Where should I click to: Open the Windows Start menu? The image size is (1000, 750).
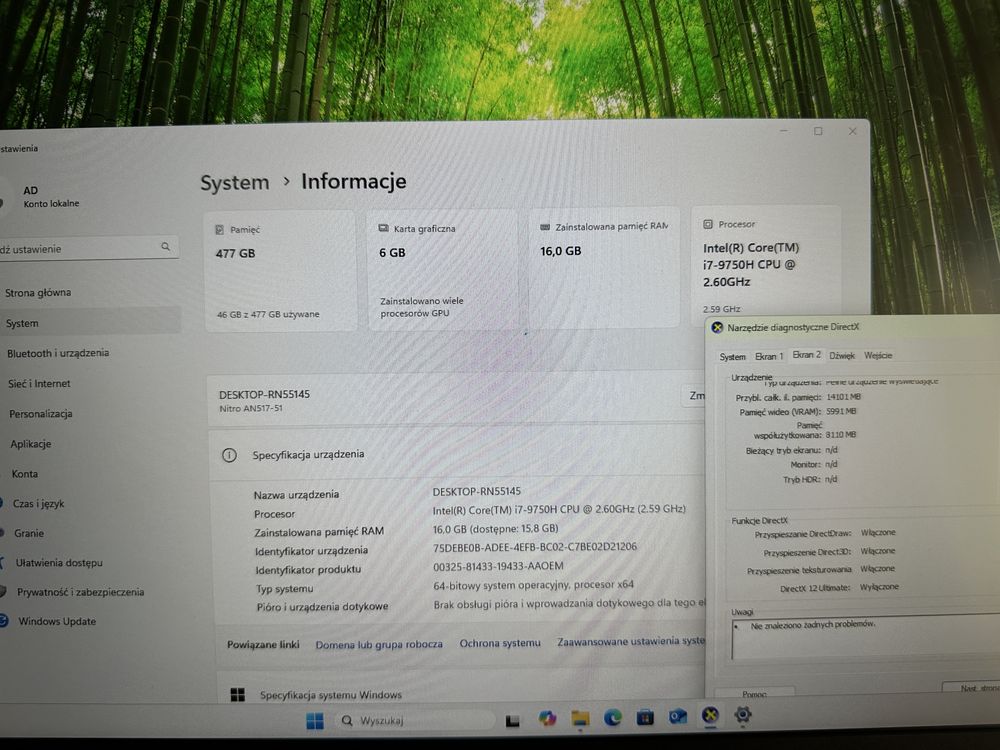click(314, 721)
